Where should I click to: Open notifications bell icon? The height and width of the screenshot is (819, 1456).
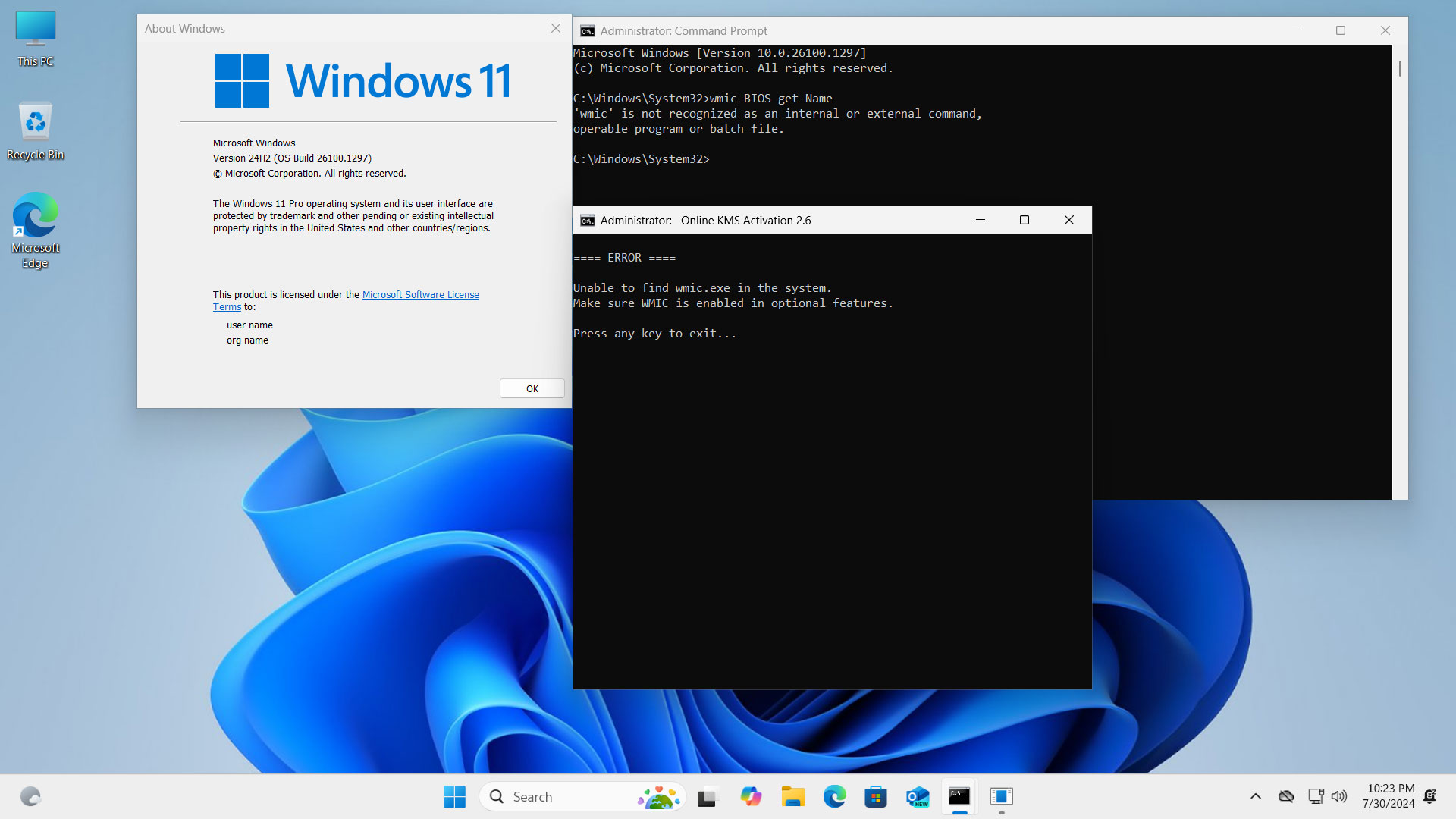coord(1430,796)
